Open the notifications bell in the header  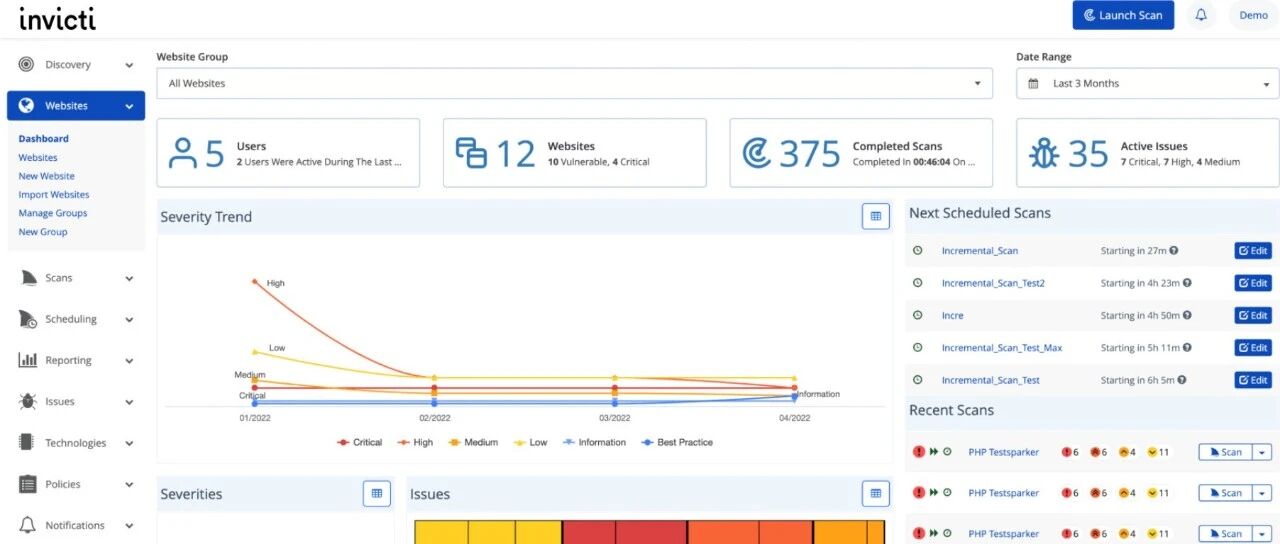[x=1201, y=15]
